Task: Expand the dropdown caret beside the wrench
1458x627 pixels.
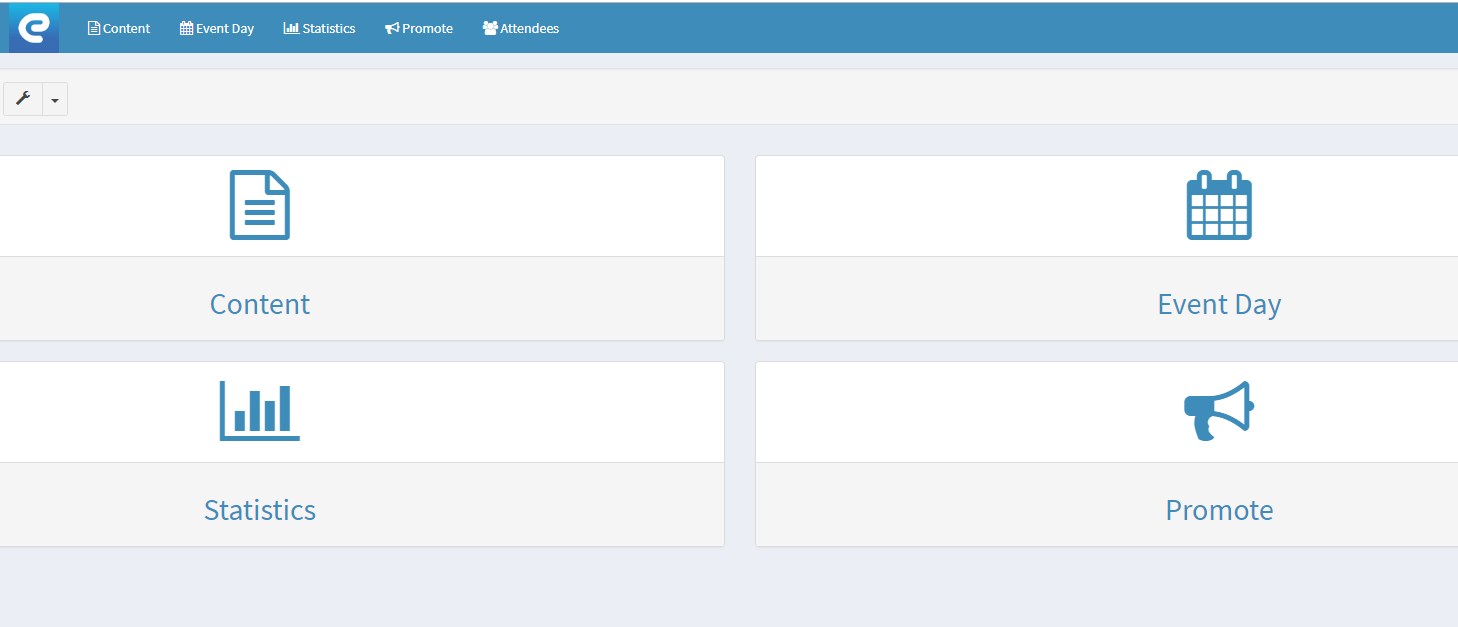Action: pos(55,99)
